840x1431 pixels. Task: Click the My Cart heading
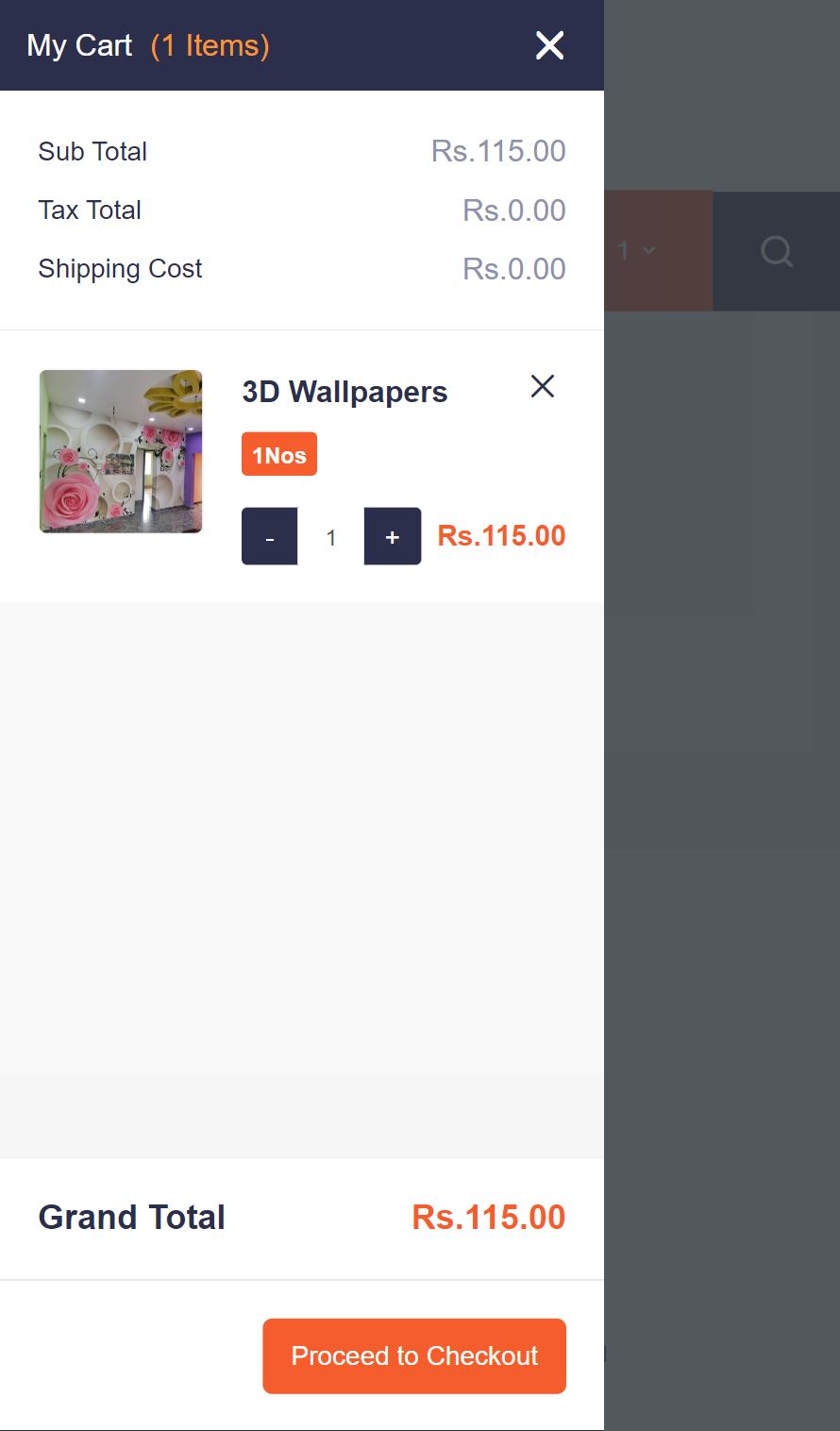[x=79, y=45]
